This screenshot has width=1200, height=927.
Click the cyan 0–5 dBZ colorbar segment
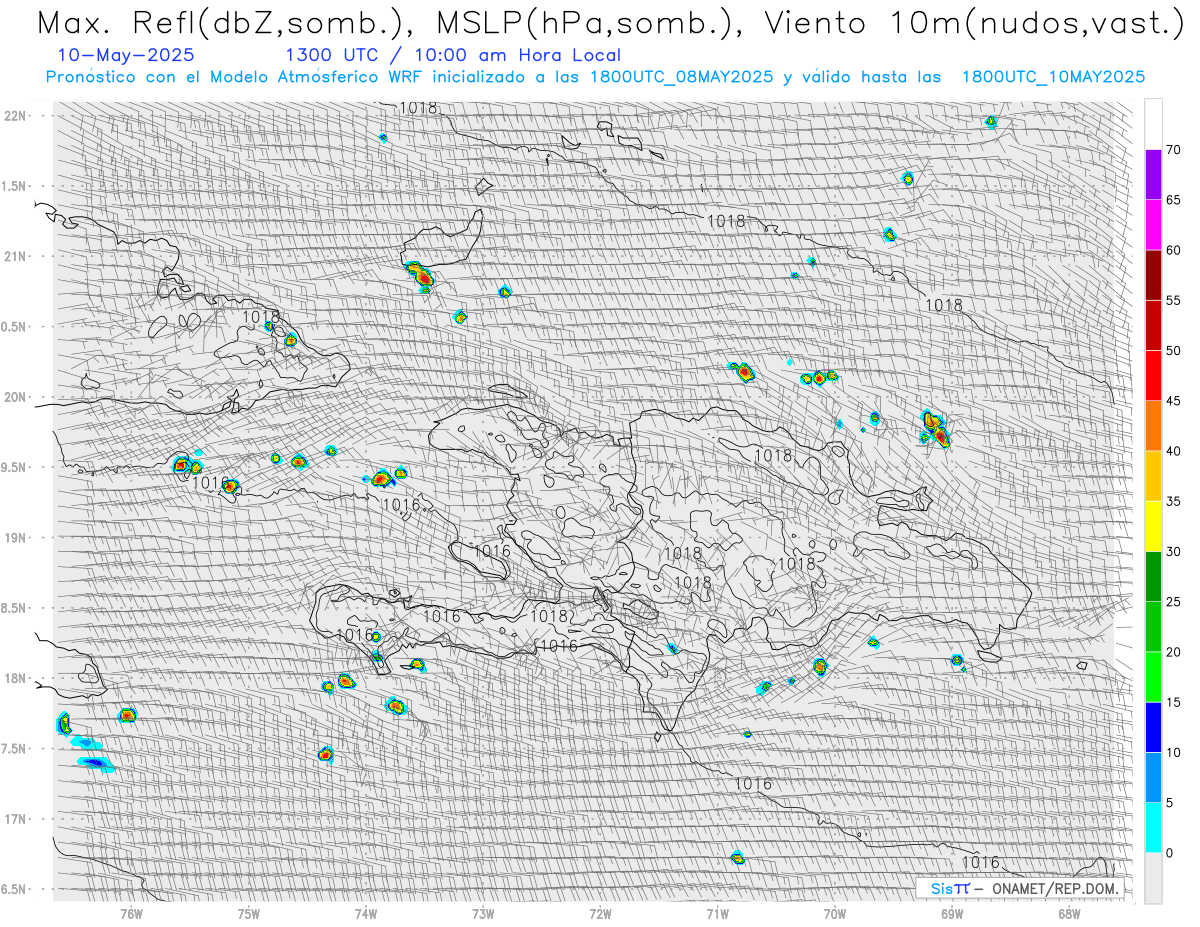point(1153,827)
